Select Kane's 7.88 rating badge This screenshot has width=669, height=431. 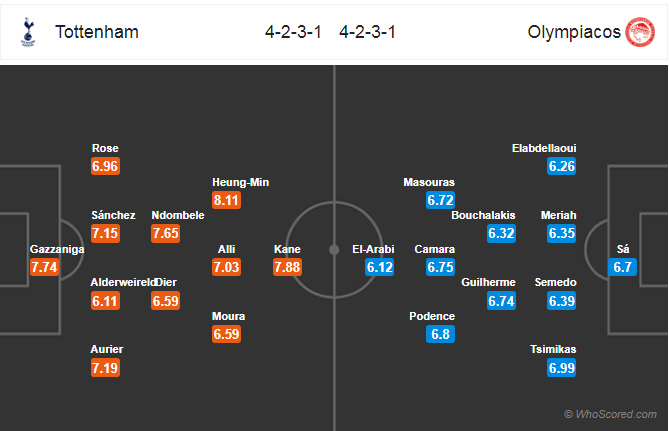click(288, 267)
